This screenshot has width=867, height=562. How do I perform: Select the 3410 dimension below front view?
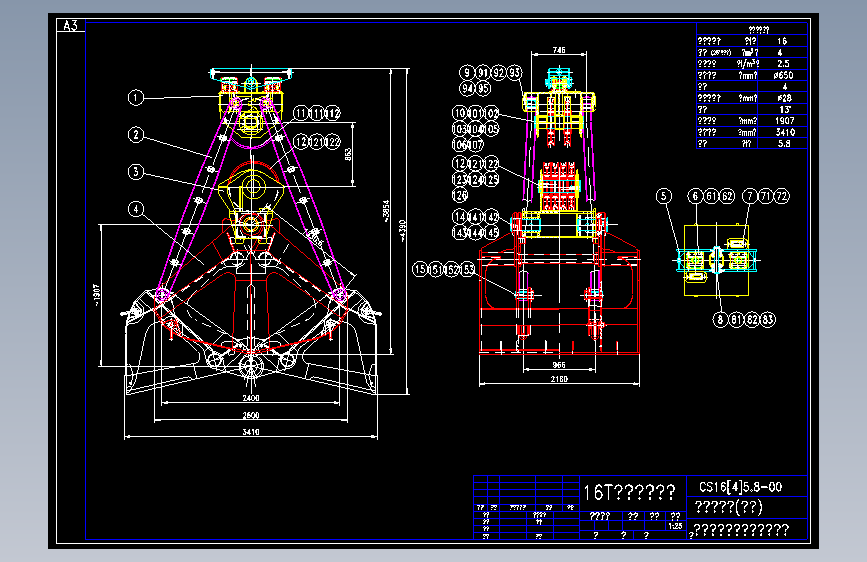[250, 431]
